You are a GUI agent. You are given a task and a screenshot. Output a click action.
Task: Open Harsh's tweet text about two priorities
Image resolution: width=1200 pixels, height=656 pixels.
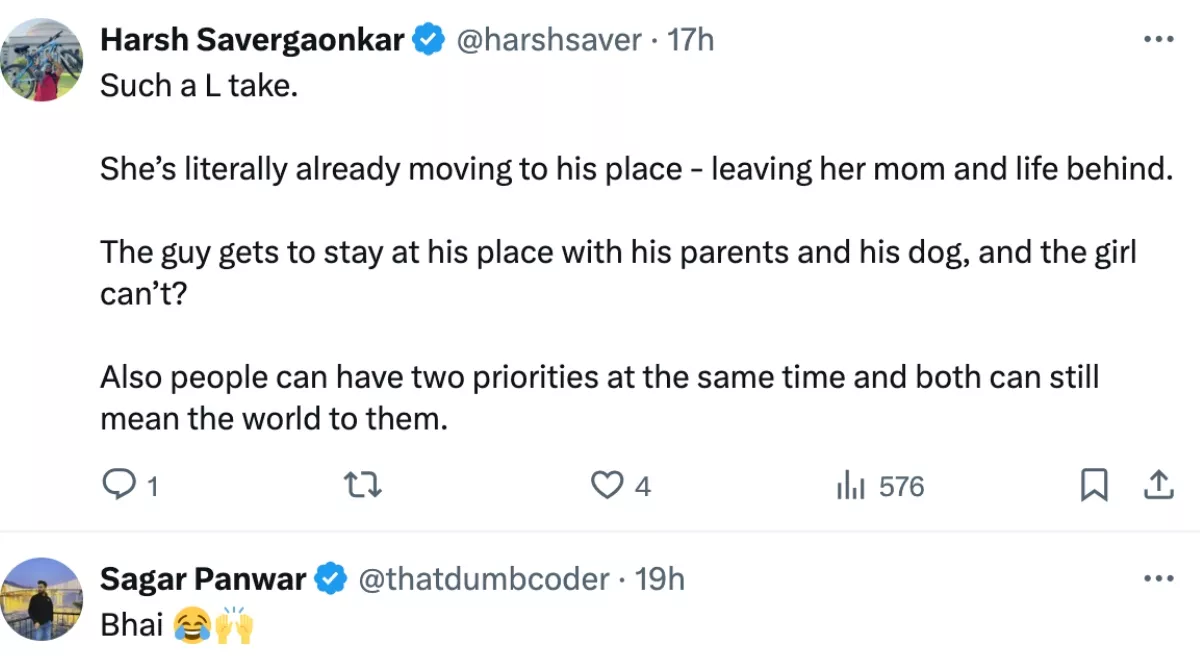tap(600, 397)
